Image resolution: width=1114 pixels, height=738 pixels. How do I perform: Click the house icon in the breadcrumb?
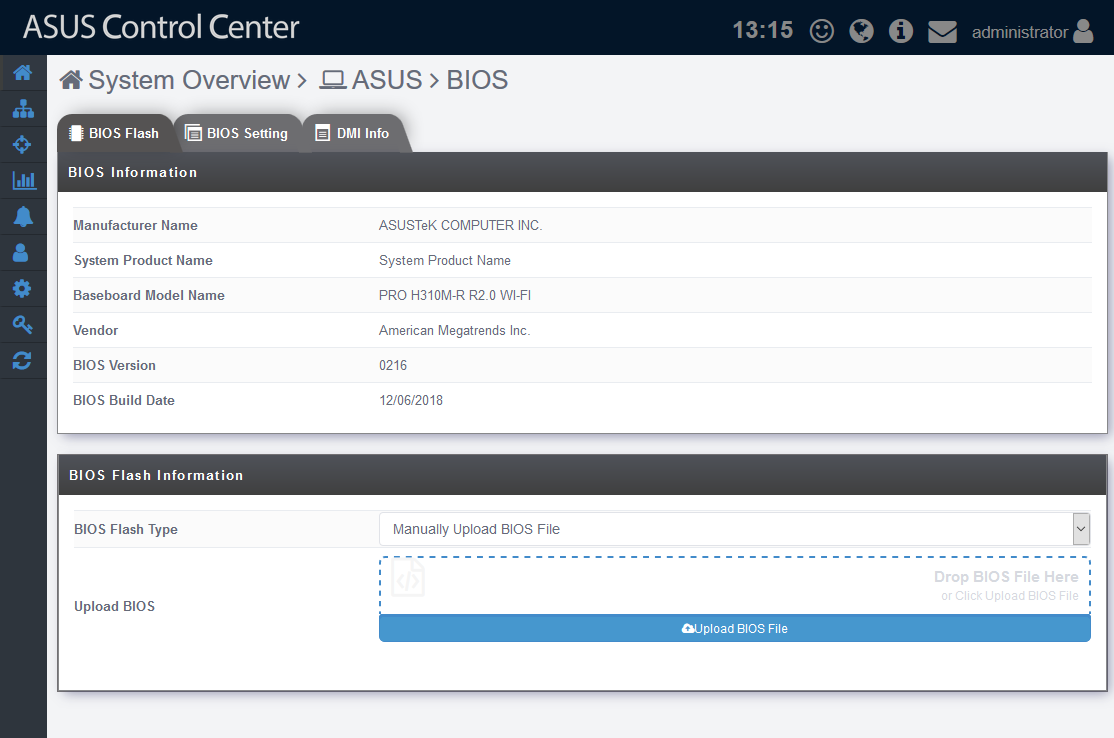point(71,80)
